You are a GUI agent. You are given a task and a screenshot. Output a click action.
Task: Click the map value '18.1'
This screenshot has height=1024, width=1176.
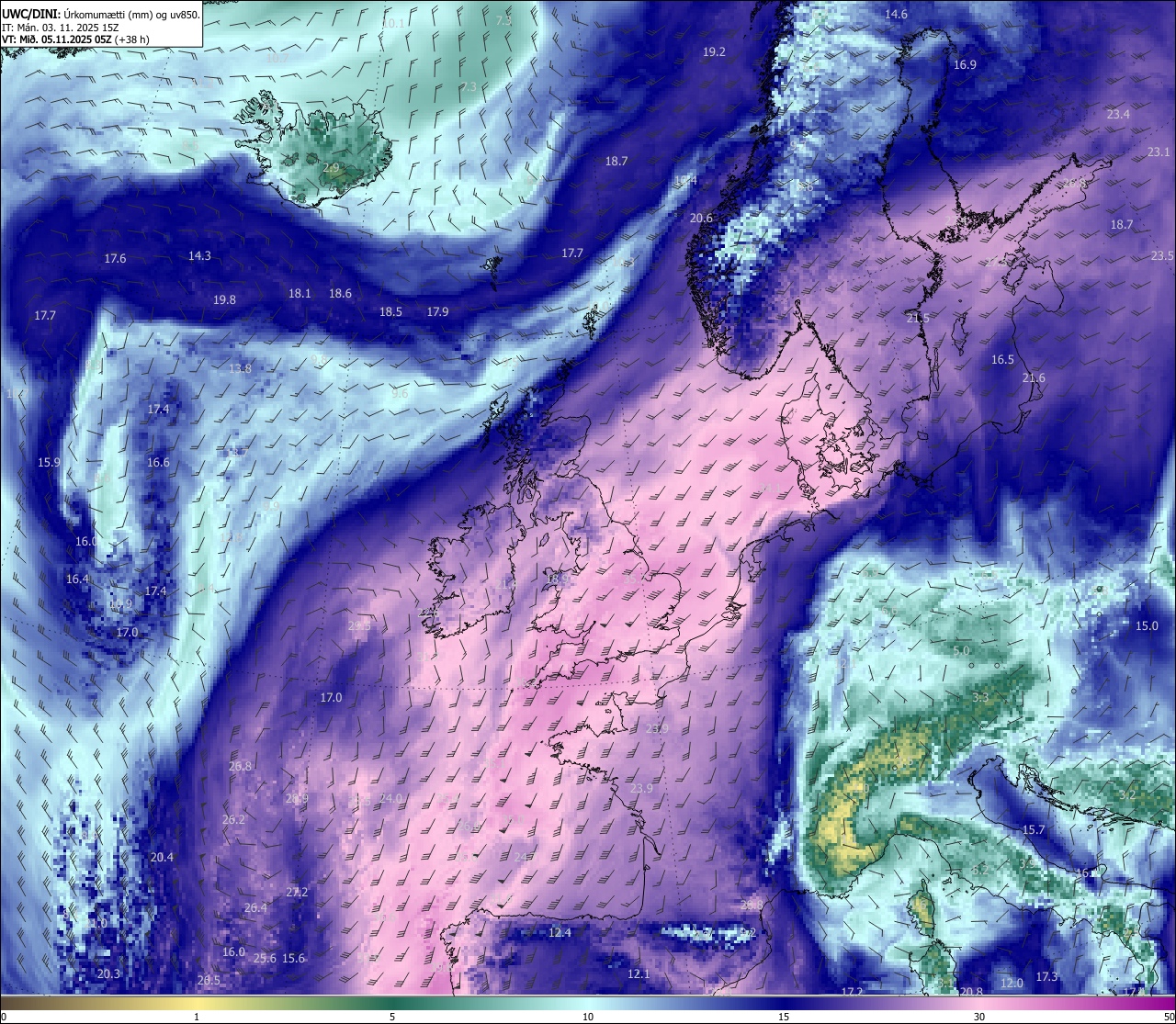(x=300, y=294)
